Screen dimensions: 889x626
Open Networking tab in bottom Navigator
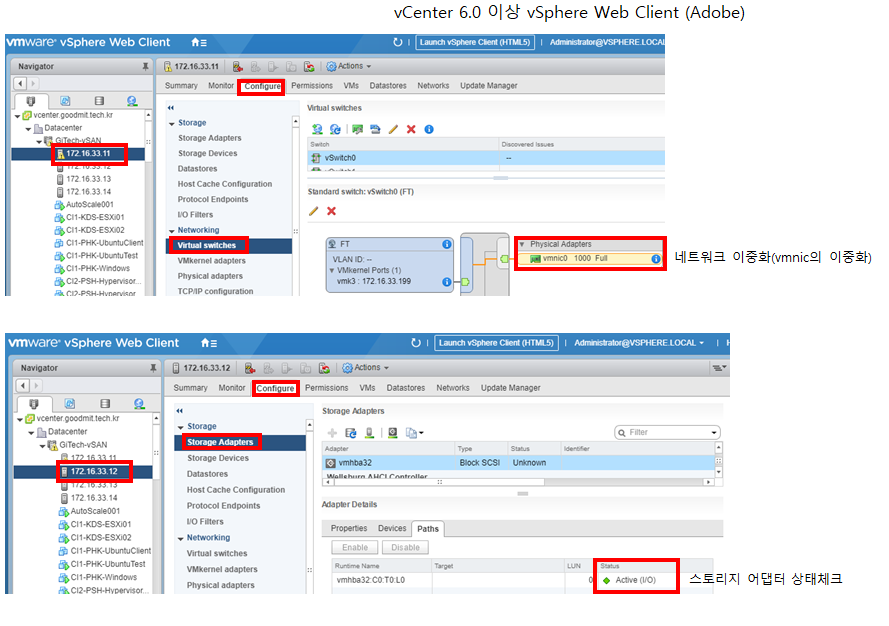139,404
